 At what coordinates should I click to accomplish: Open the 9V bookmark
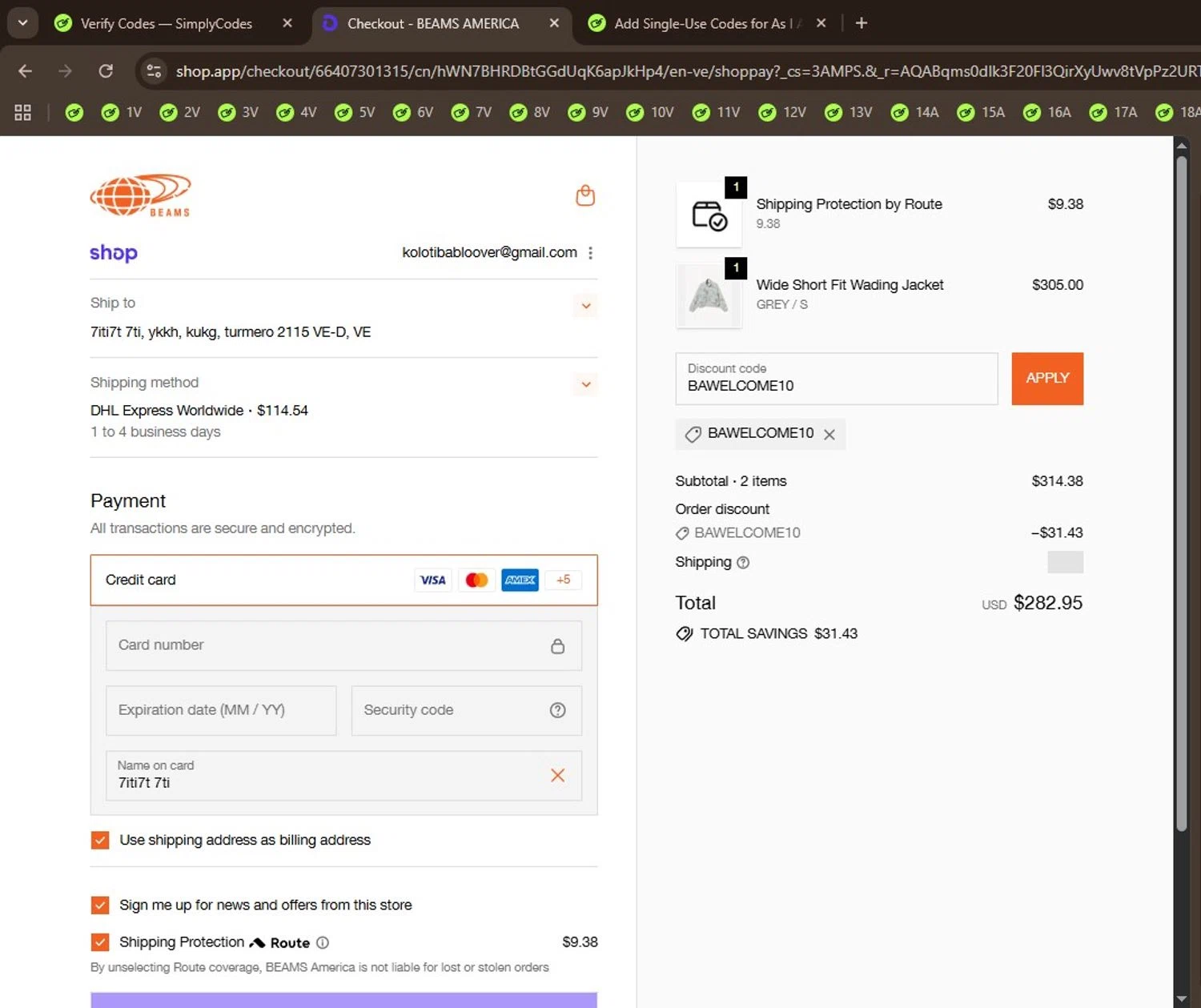pos(588,112)
